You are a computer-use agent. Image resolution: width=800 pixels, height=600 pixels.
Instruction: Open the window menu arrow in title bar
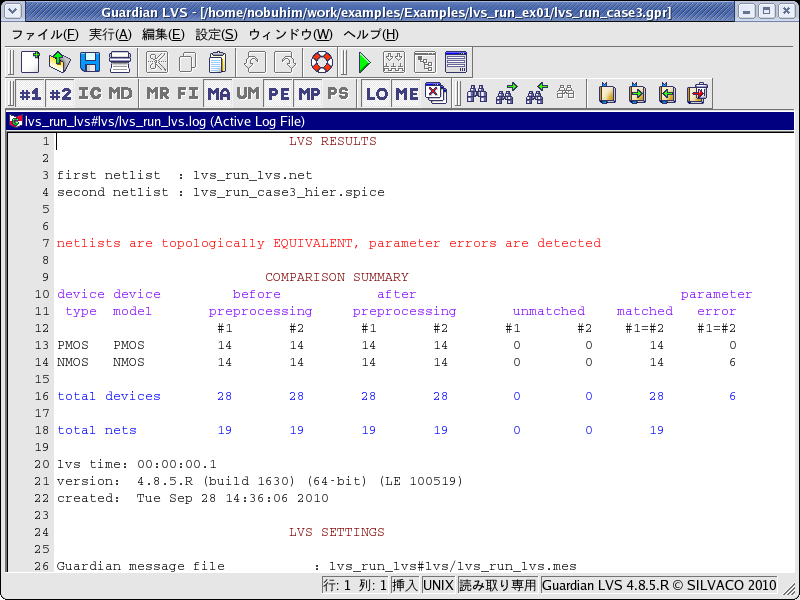pyautogui.click(x=13, y=11)
